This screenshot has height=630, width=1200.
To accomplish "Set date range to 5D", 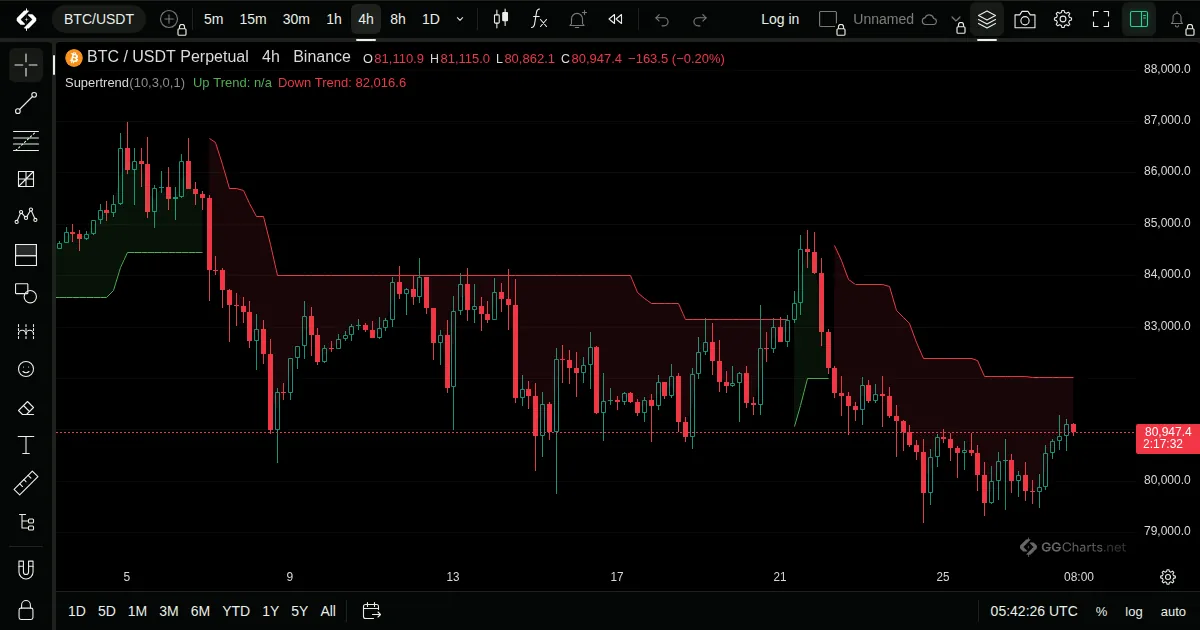I will point(107,611).
